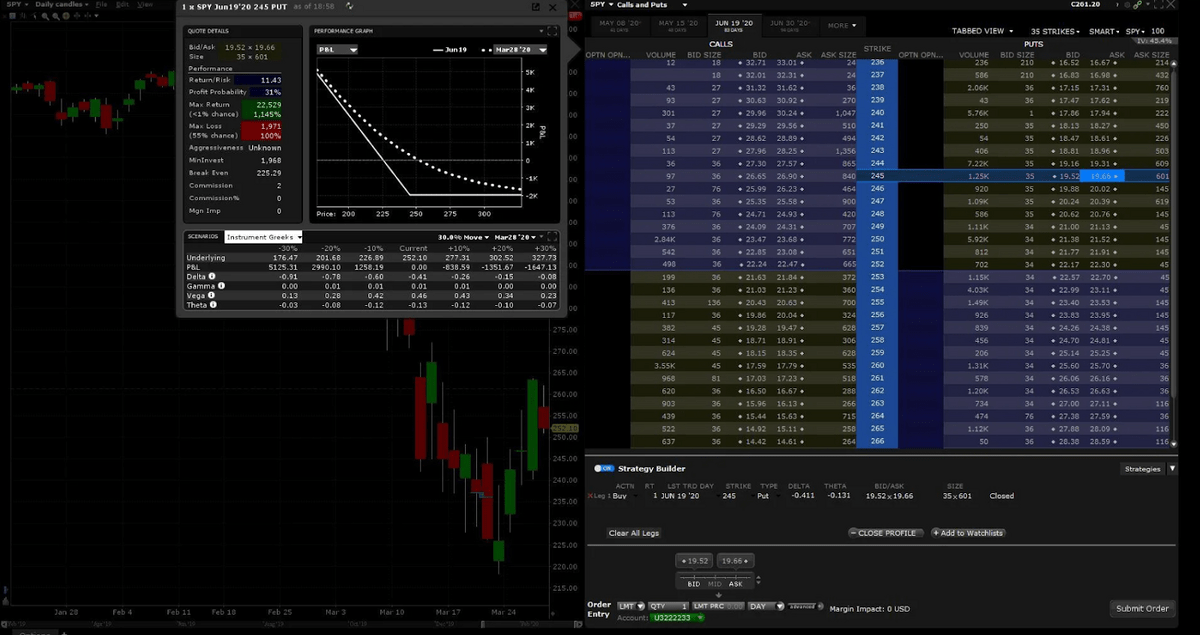The height and width of the screenshot is (635, 1200).
Task: Click the Strategies button
Action: [x=1142, y=468]
